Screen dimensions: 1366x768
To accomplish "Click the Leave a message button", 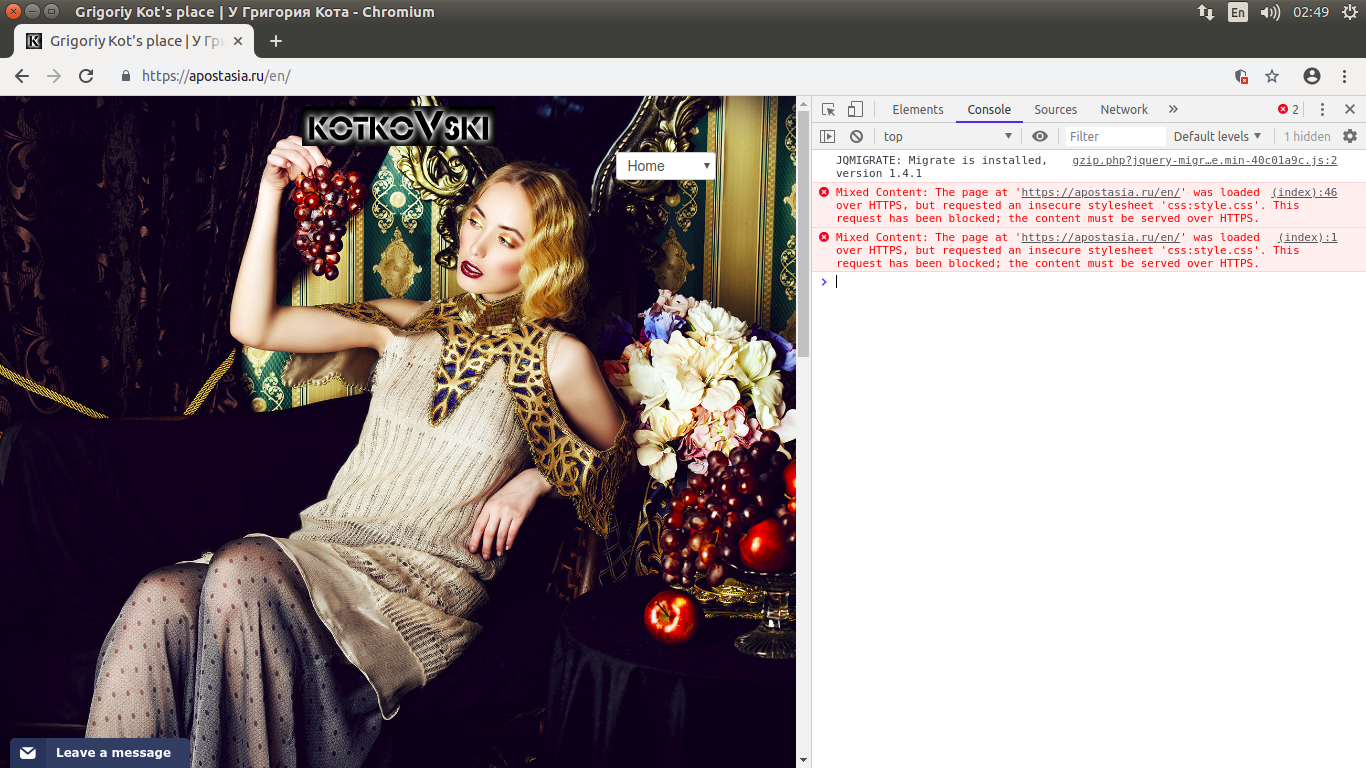I will click(x=99, y=753).
